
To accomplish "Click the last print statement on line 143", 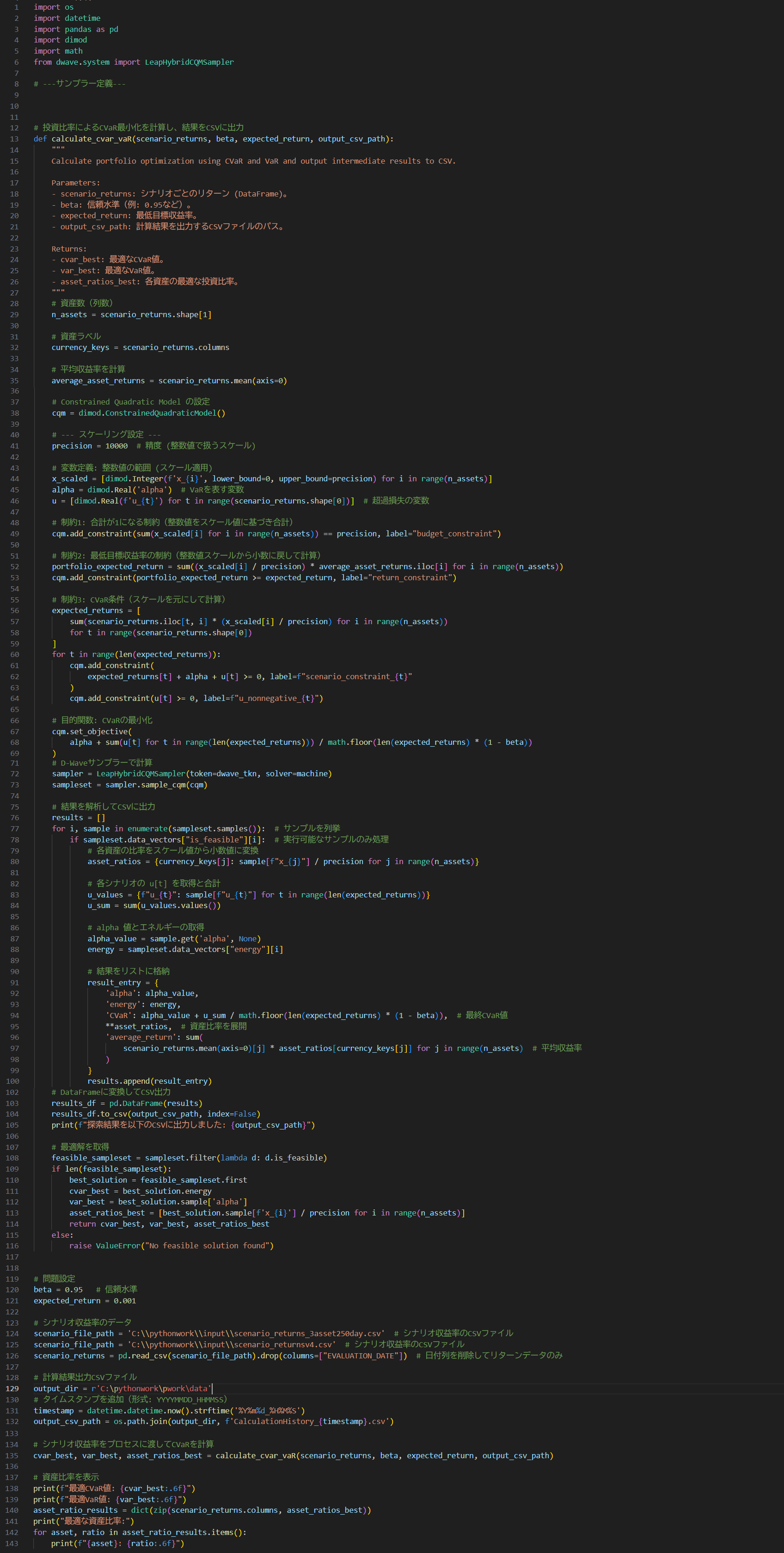I will 117,1543.
